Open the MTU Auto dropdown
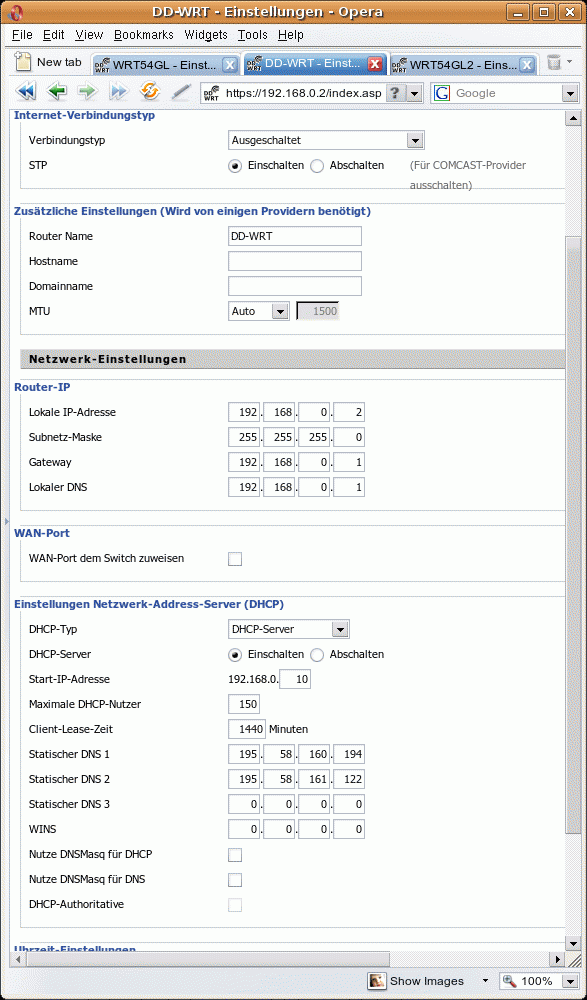The height and width of the screenshot is (1000, 587). (x=259, y=311)
